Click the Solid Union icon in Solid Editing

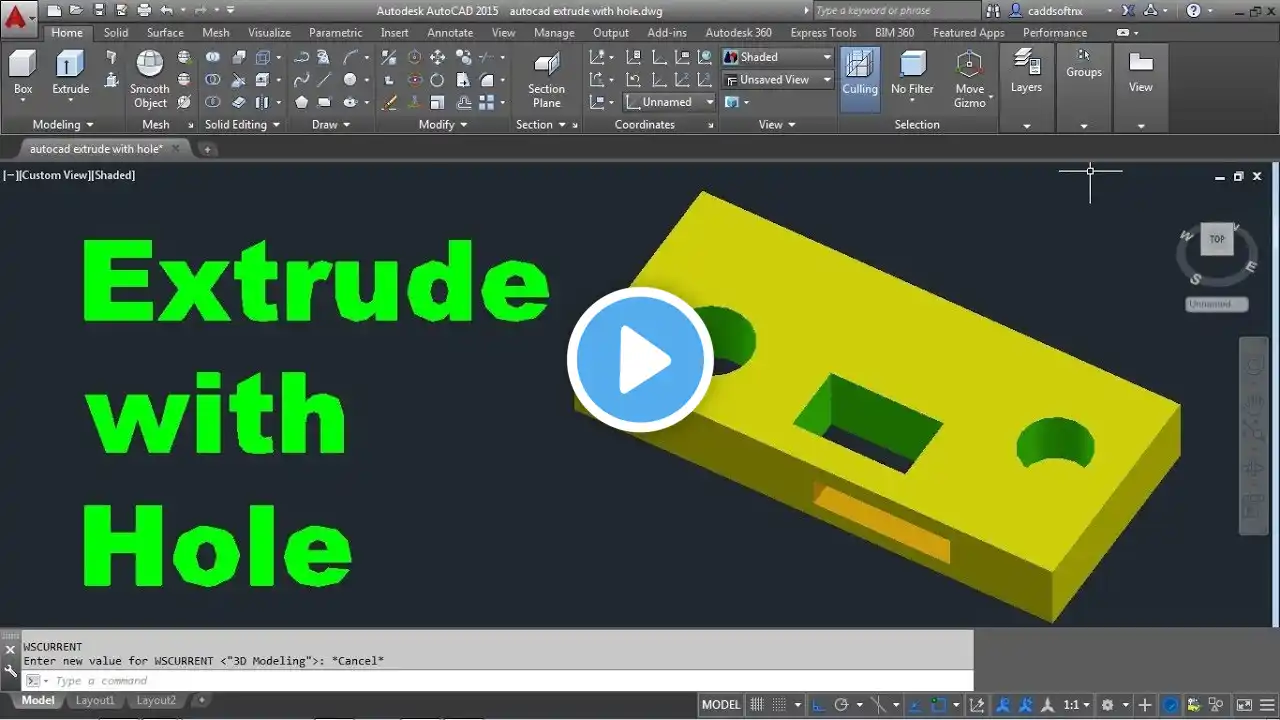tap(213, 57)
